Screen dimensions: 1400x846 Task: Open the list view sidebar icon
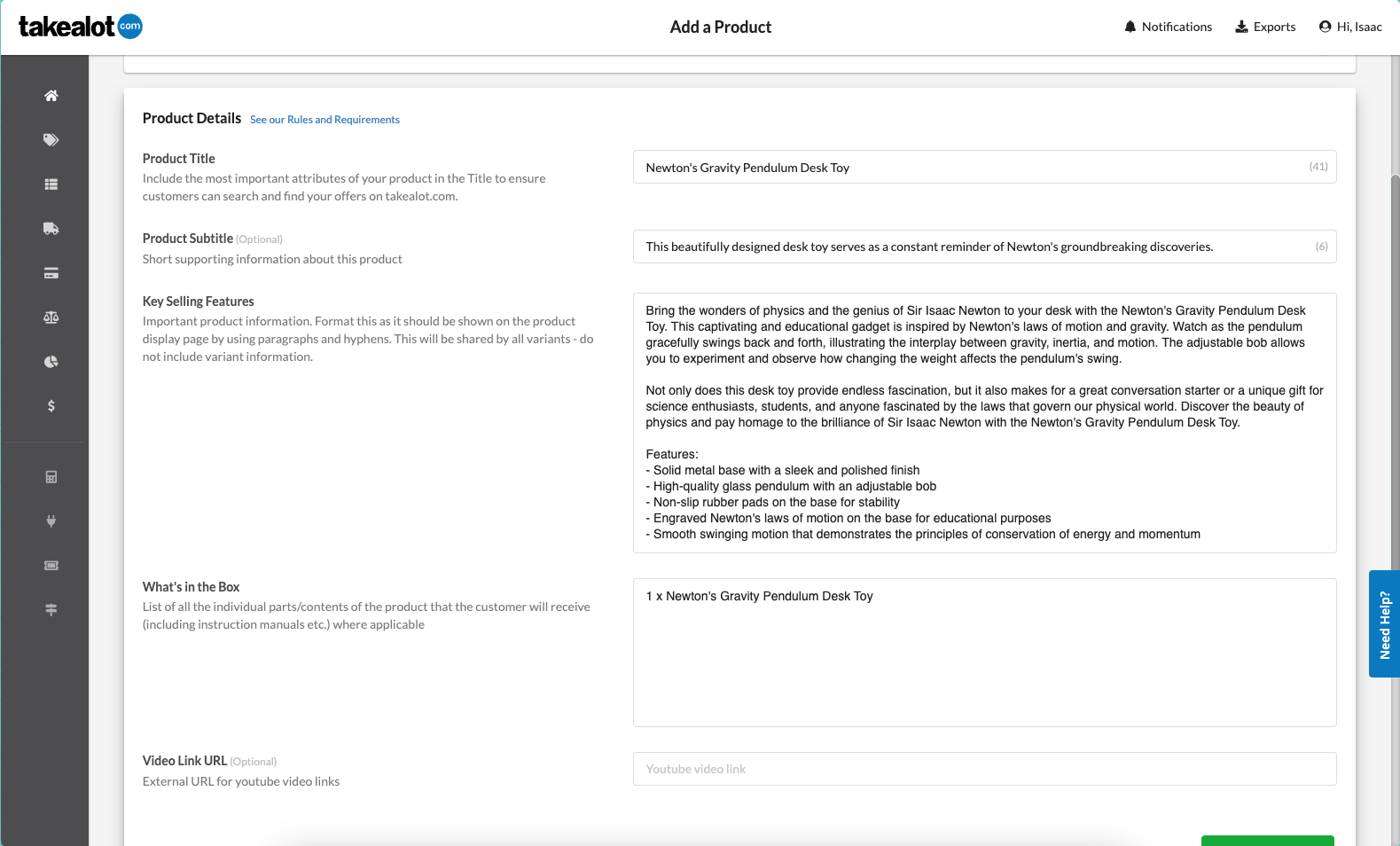pyautogui.click(x=51, y=184)
